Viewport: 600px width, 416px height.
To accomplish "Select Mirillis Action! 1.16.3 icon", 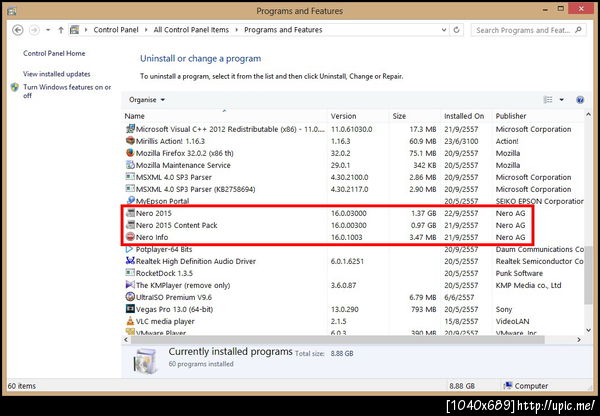I will [130, 140].
